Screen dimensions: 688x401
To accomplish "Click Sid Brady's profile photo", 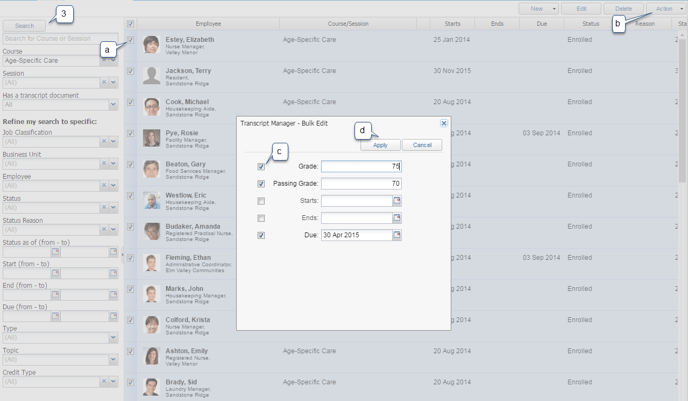I will [x=151, y=387].
